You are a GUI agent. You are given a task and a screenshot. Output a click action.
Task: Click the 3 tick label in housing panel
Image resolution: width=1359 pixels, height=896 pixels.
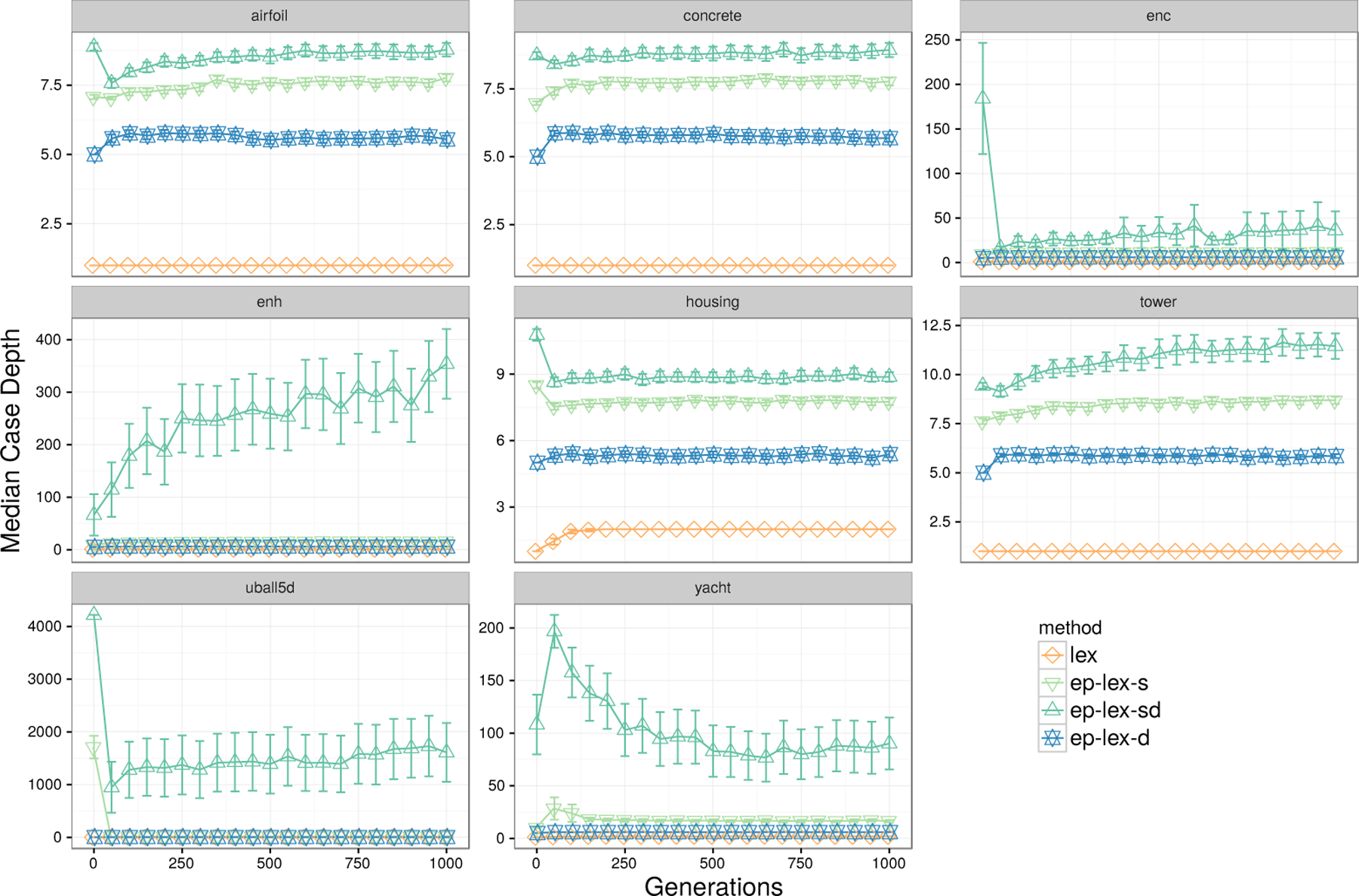coord(501,507)
